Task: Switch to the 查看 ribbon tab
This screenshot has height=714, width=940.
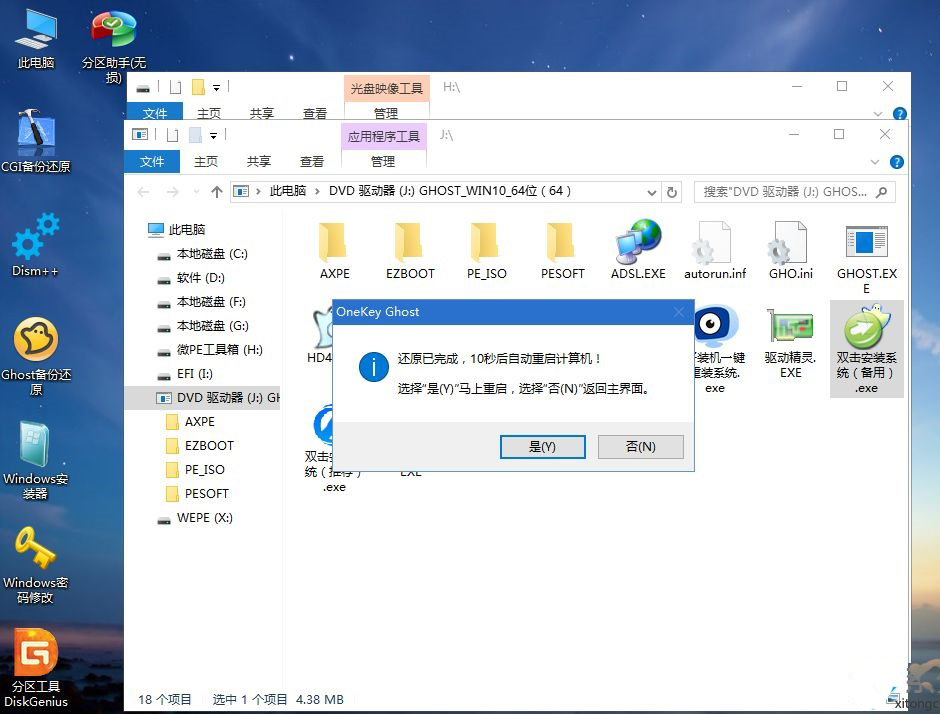Action: [x=311, y=160]
